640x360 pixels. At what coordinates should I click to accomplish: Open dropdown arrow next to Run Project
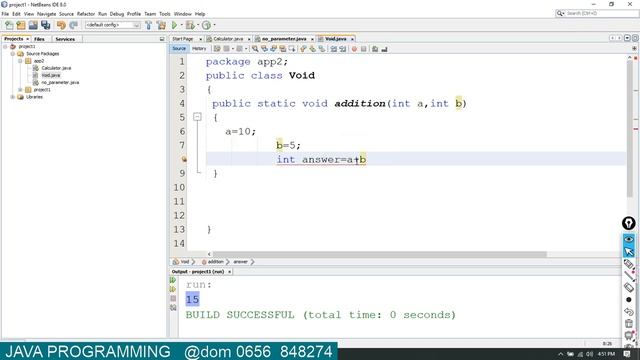point(181,25)
